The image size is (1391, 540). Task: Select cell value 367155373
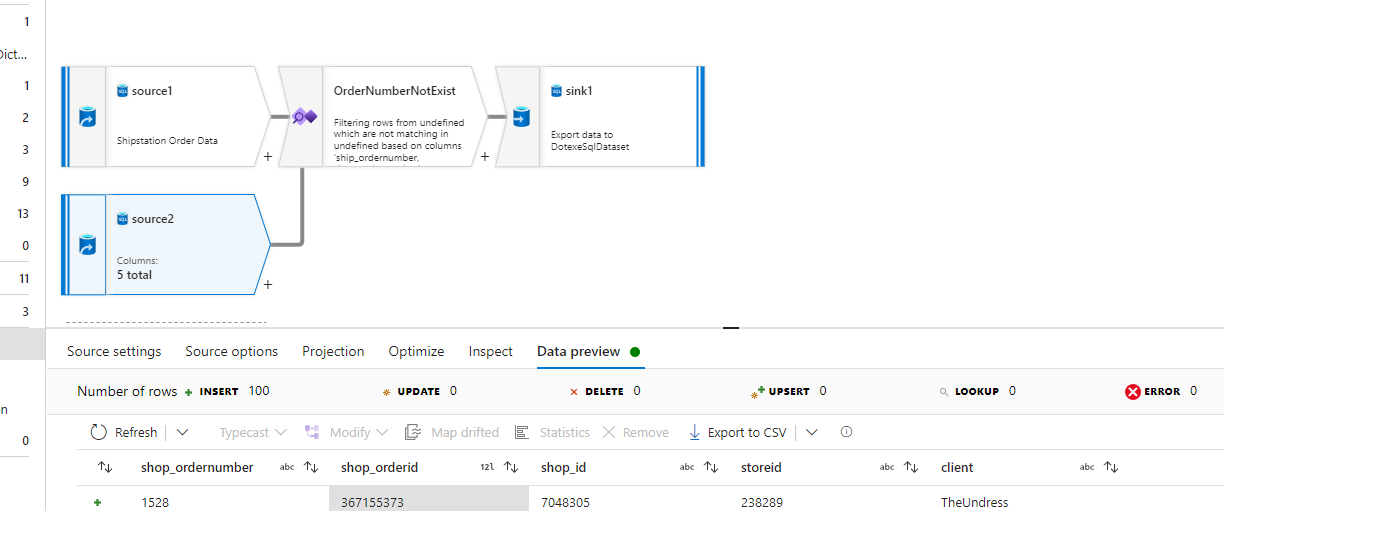(372, 503)
